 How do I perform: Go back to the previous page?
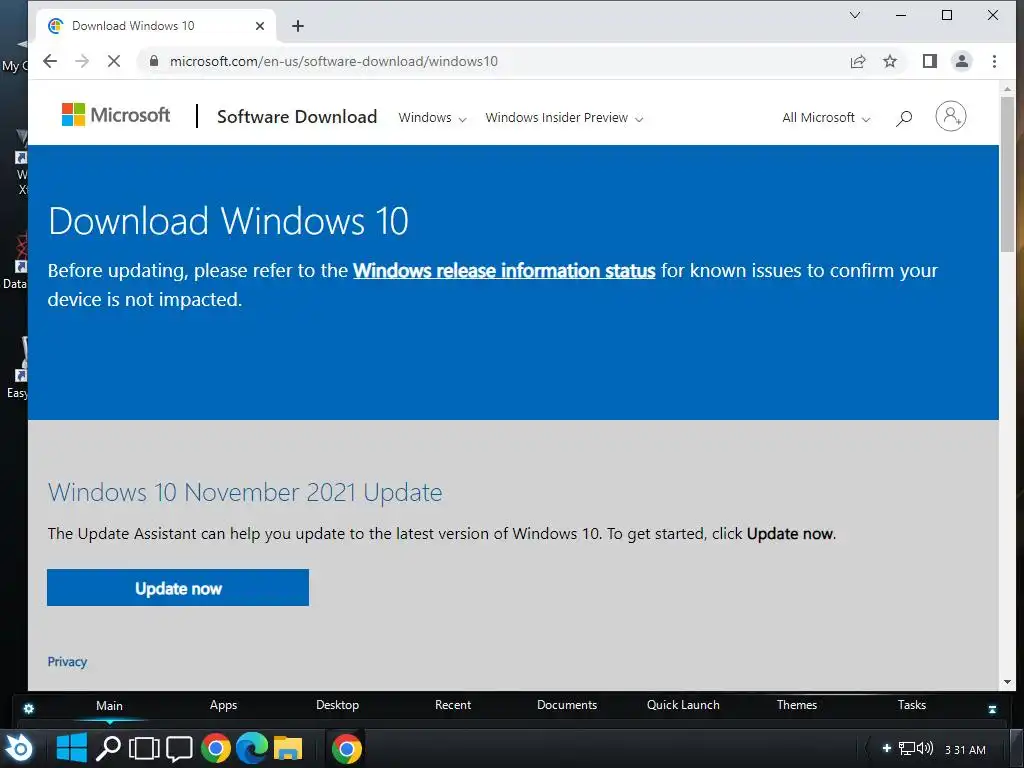click(x=50, y=61)
